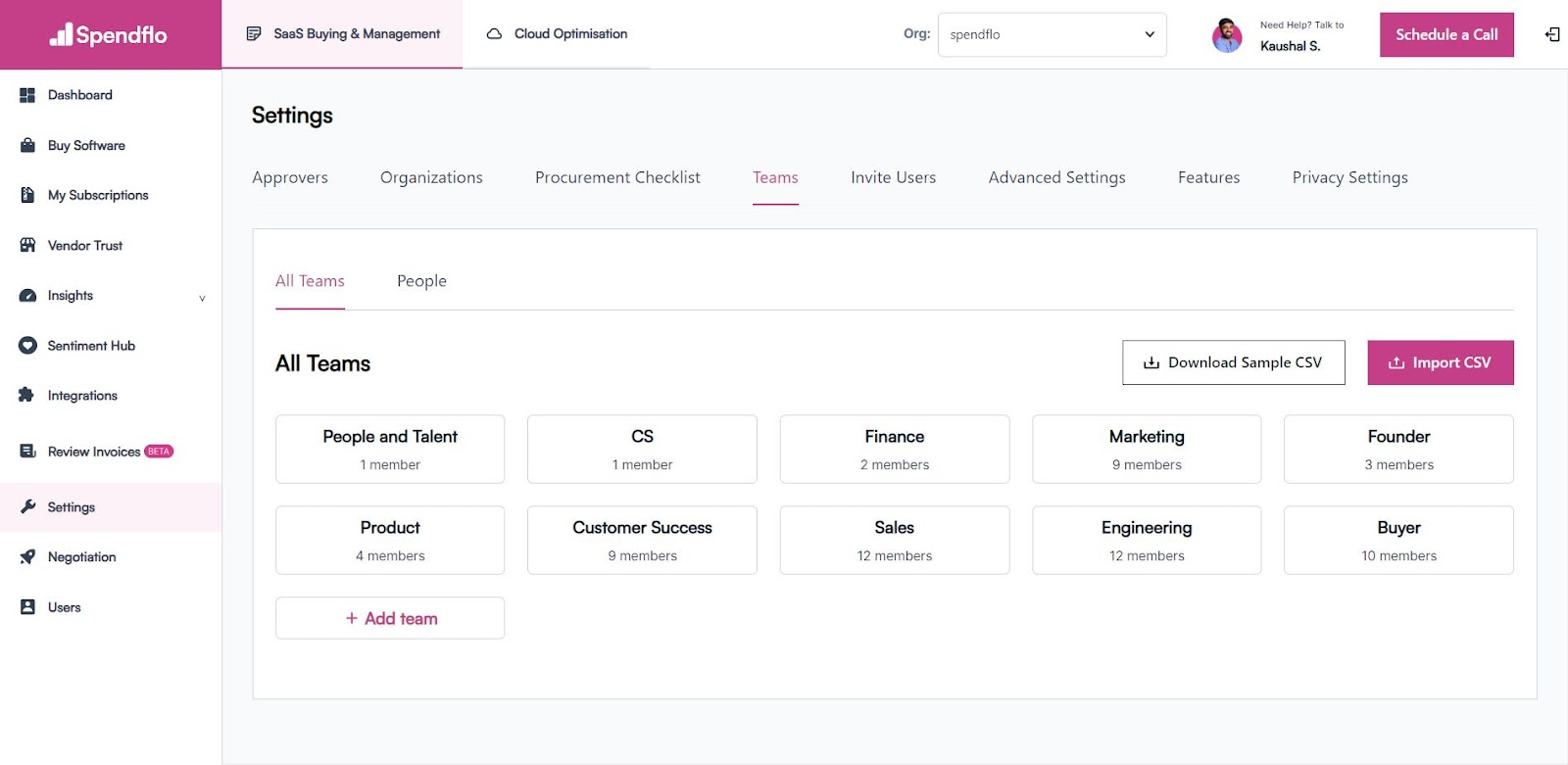This screenshot has height=765, width=1568.
Task: Click the Schedule a Call button
Action: pos(1446,34)
